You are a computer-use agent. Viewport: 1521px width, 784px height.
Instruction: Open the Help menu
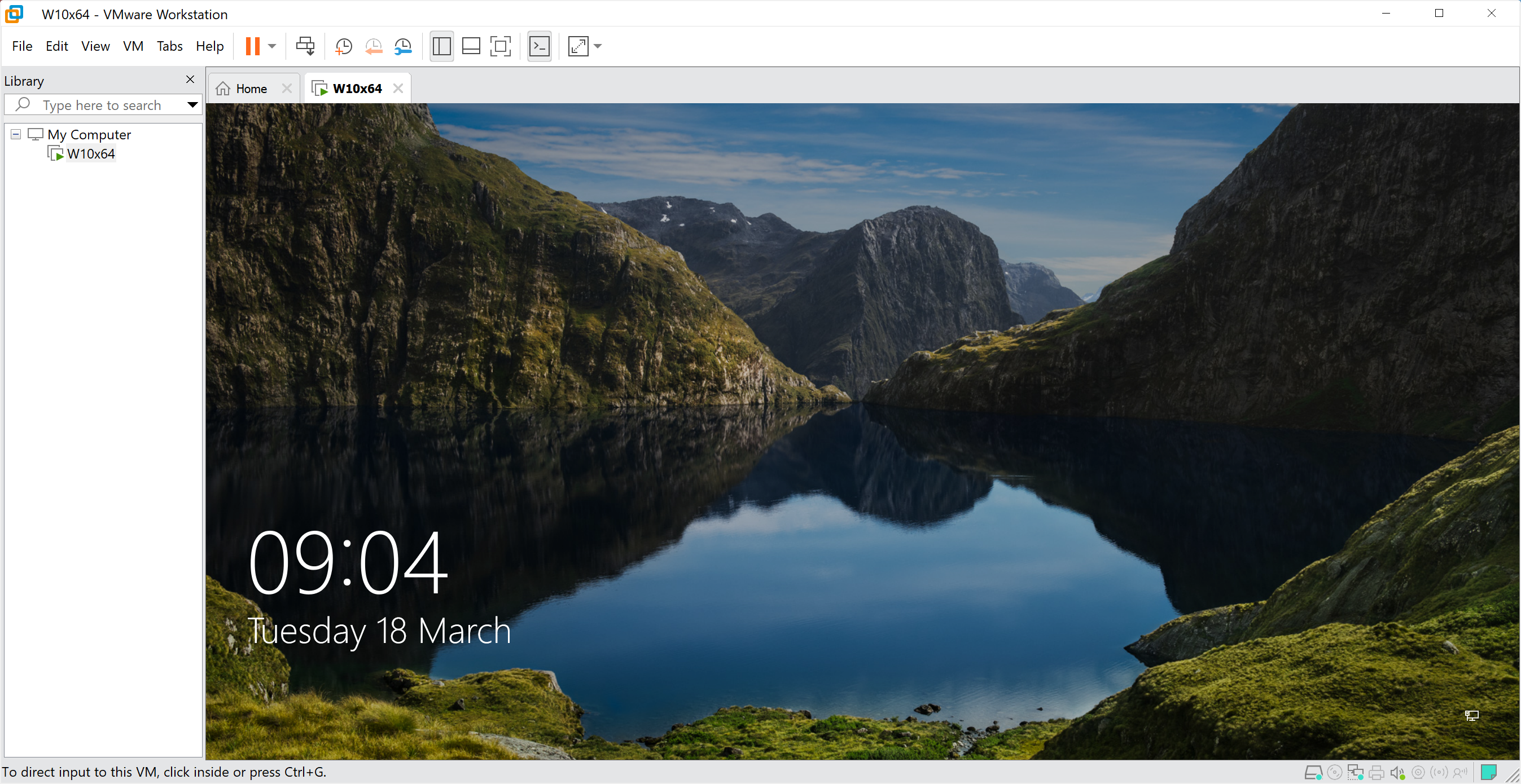pos(209,46)
